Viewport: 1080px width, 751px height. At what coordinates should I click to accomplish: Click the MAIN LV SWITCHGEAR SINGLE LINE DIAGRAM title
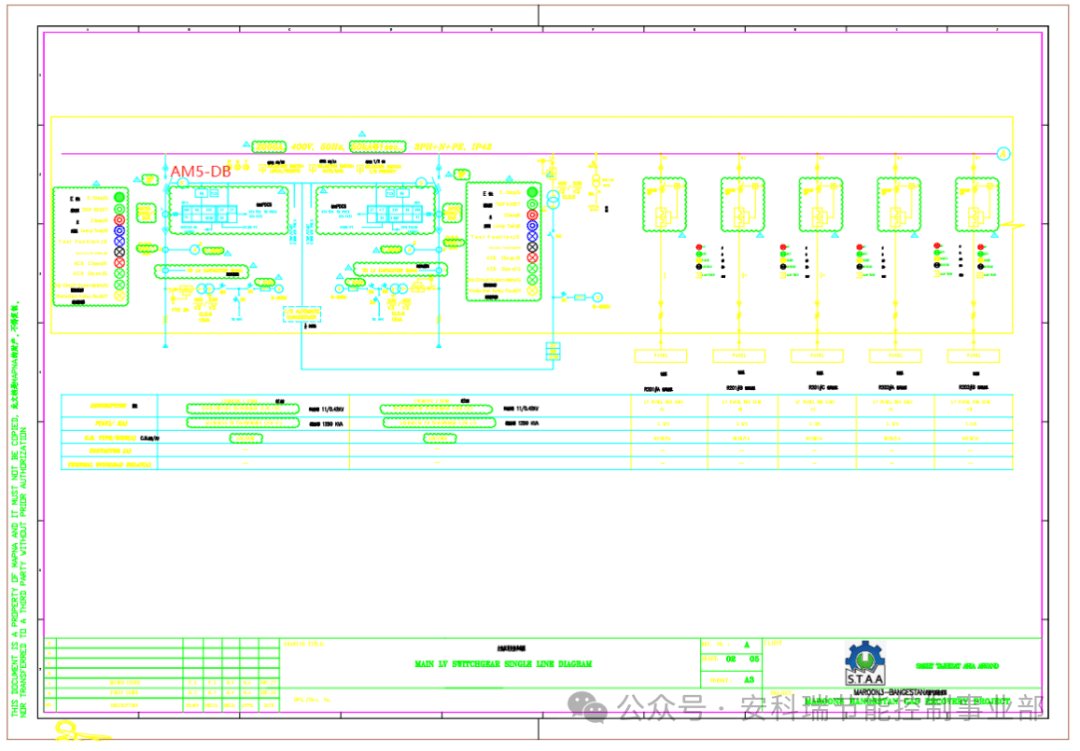pyautogui.click(x=503, y=664)
